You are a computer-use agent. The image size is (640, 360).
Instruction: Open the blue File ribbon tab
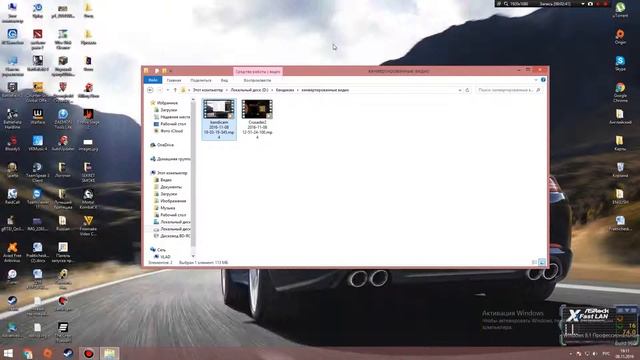tap(153, 80)
